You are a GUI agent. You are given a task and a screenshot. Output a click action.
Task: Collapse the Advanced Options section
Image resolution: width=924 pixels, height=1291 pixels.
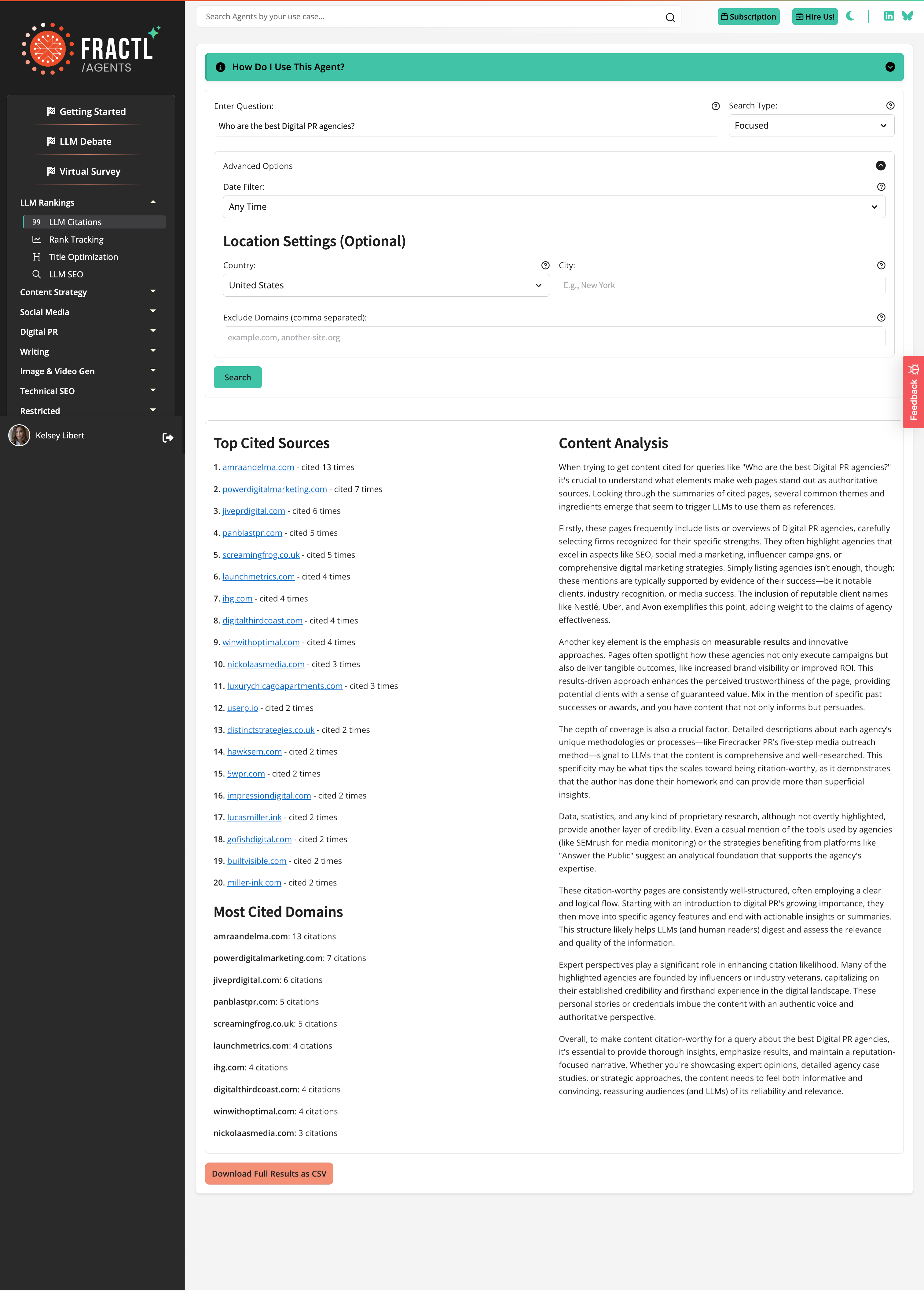pos(880,166)
